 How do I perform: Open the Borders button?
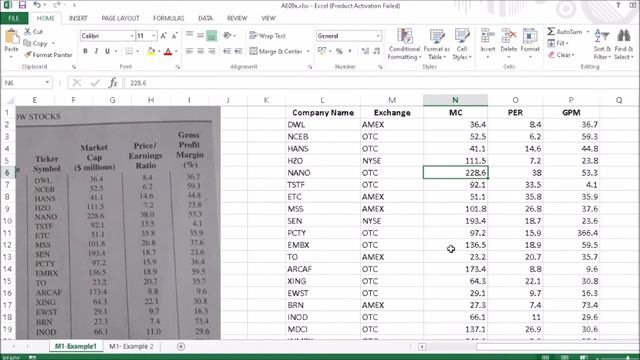[129, 51]
